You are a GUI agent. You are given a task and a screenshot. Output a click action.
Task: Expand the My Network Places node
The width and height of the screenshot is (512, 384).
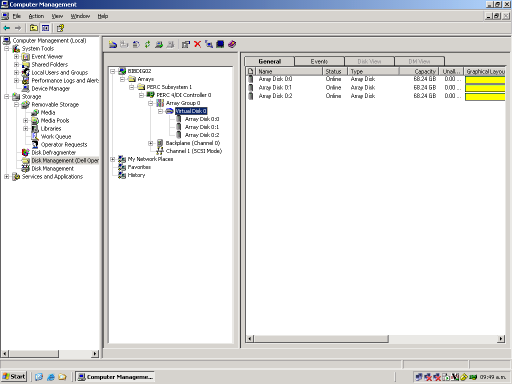pos(113,159)
